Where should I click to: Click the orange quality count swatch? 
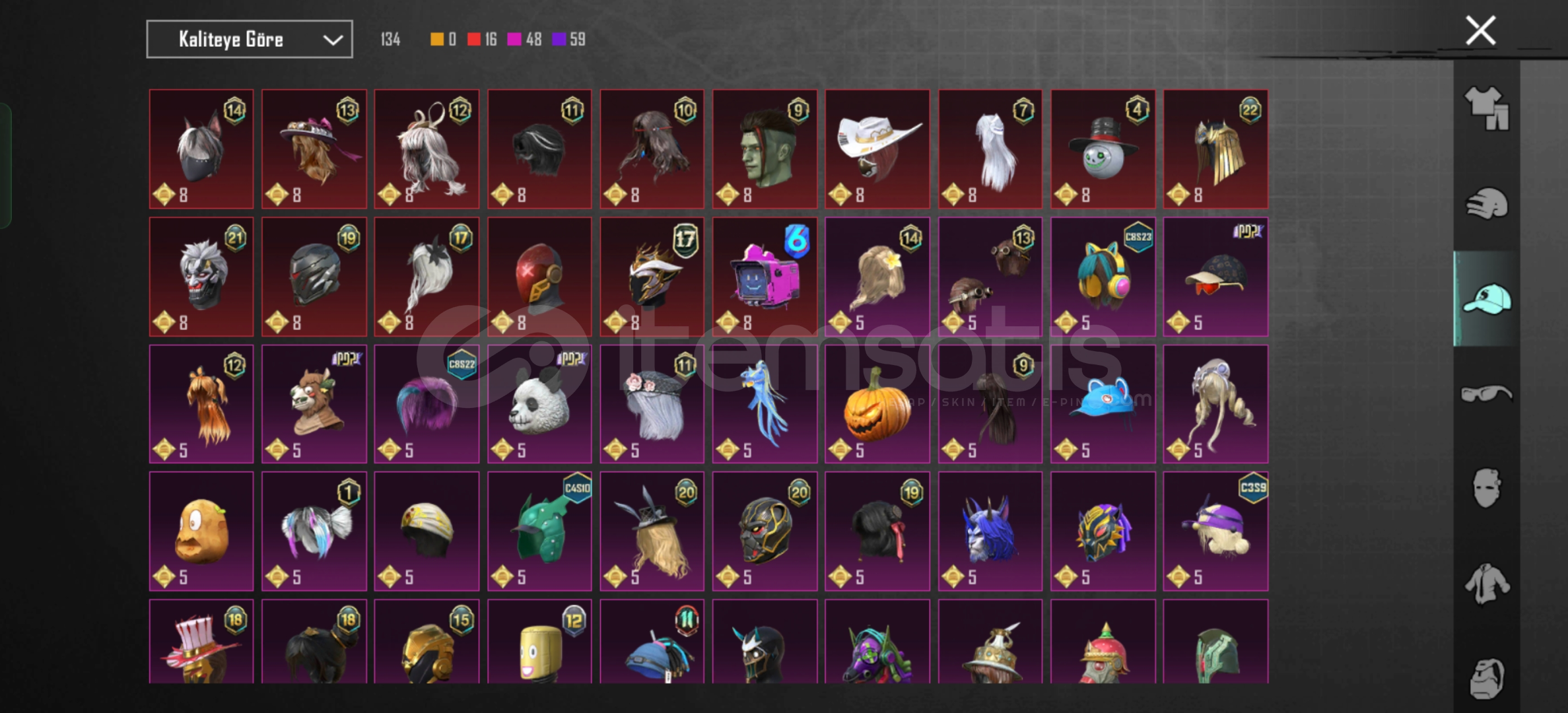point(436,40)
